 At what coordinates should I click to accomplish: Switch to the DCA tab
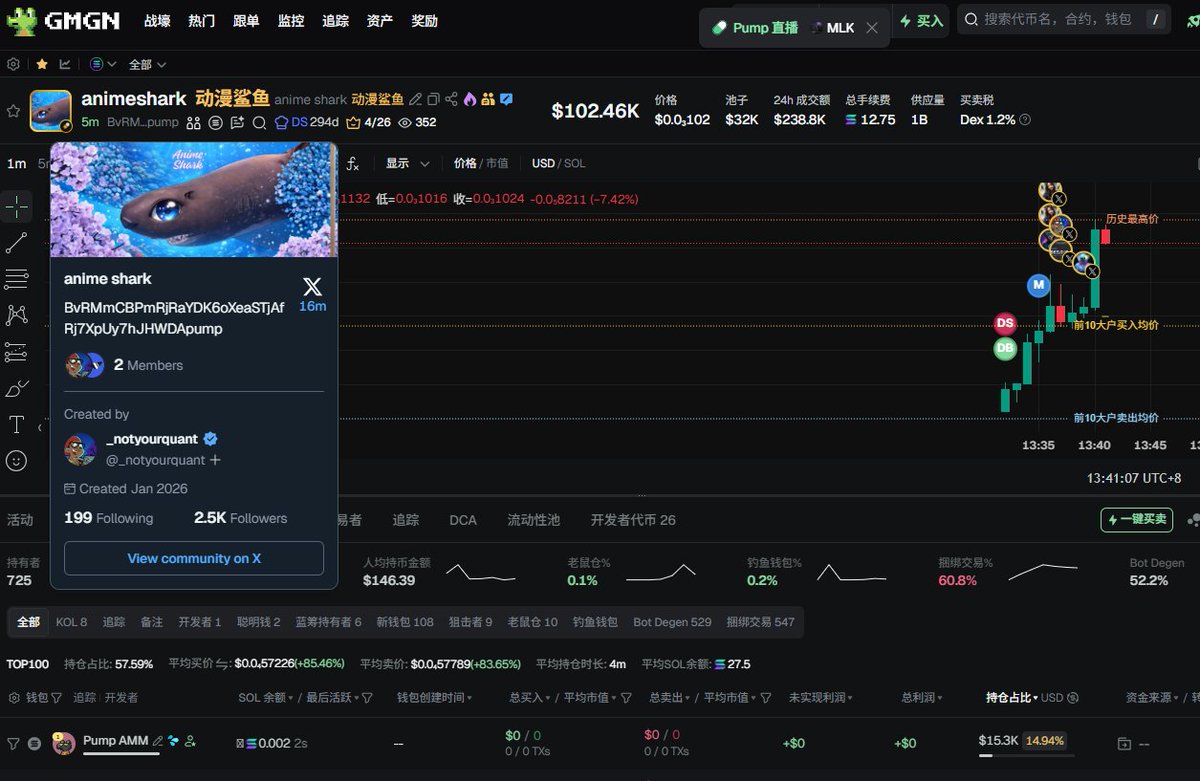pyautogui.click(x=463, y=520)
